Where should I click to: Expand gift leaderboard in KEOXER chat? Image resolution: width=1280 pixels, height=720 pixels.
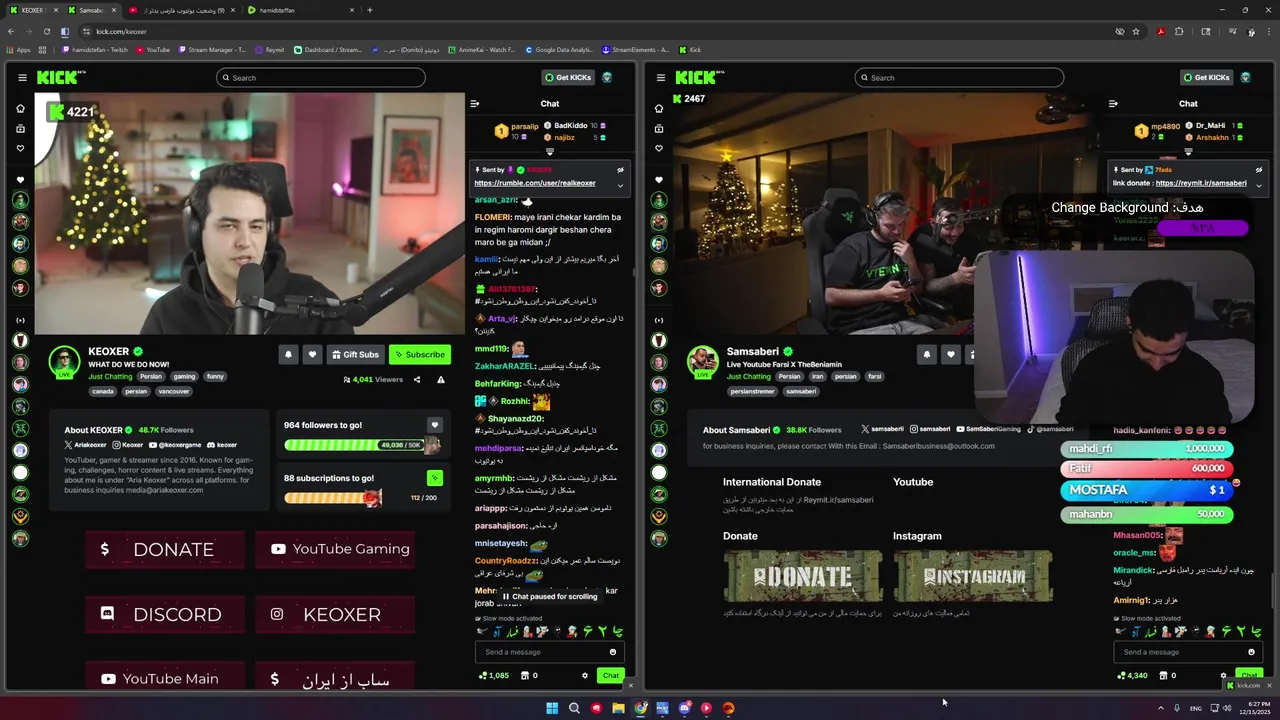[x=549, y=152]
